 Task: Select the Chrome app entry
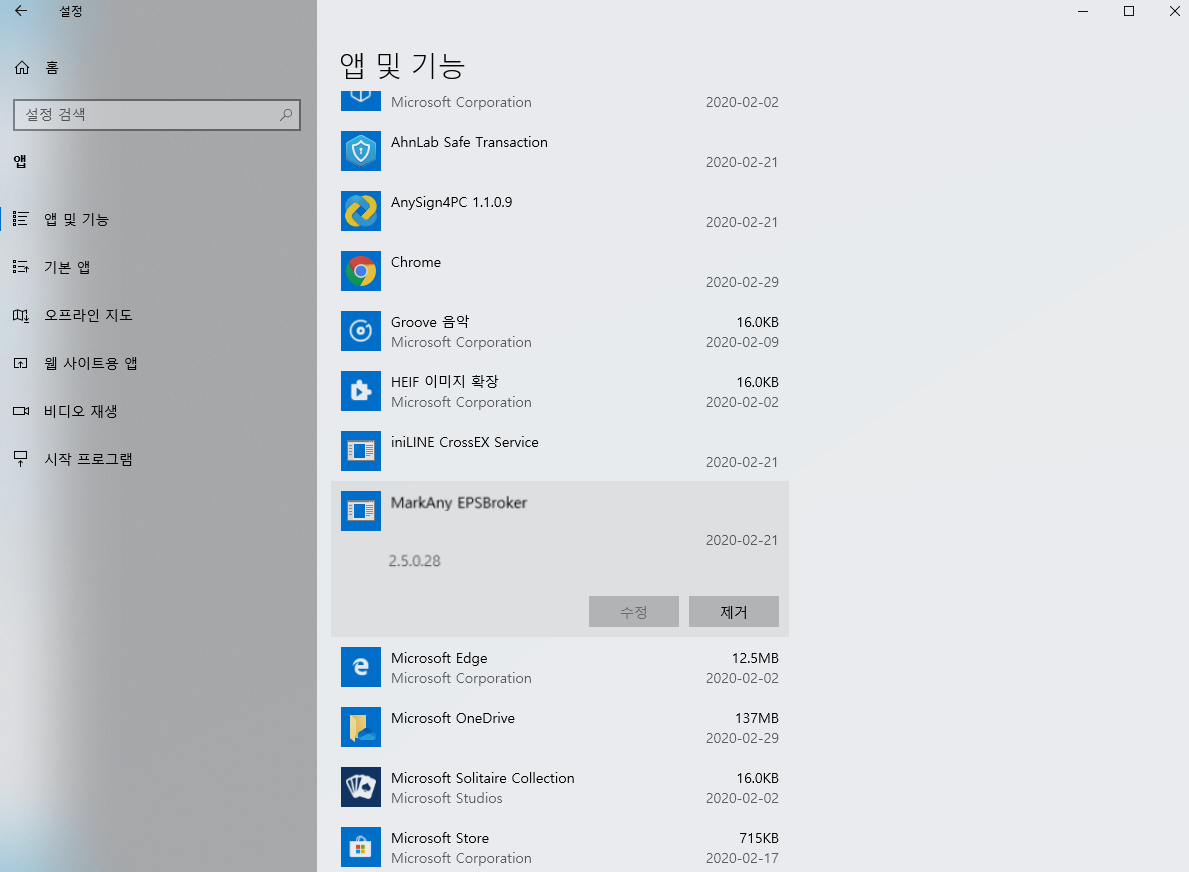pos(560,271)
